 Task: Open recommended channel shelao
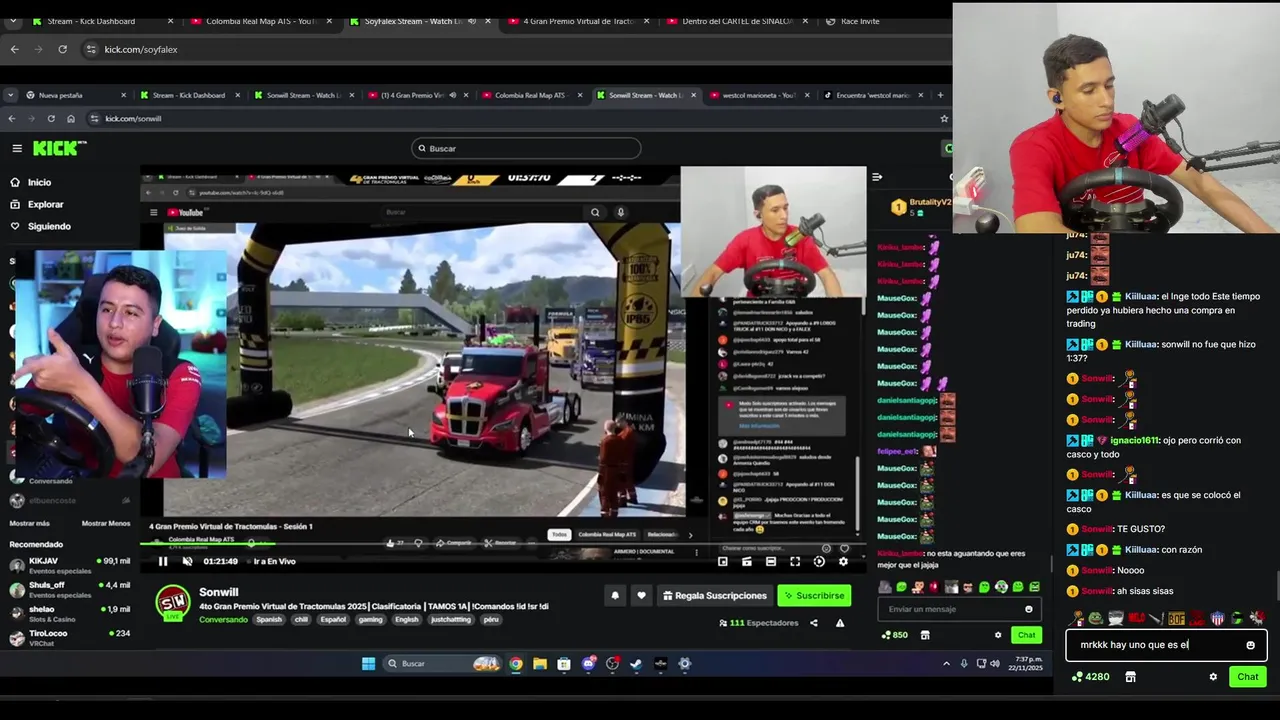coord(70,613)
